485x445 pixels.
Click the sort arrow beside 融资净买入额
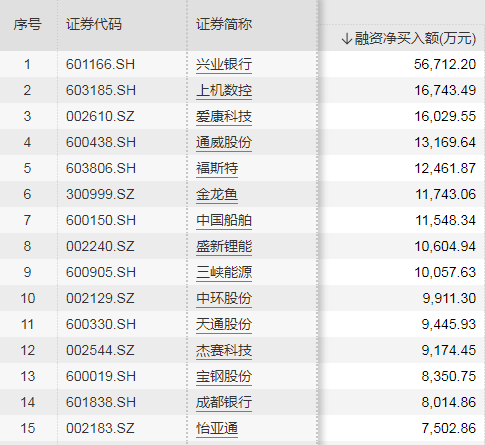pyautogui.click(x=347, y=39)
